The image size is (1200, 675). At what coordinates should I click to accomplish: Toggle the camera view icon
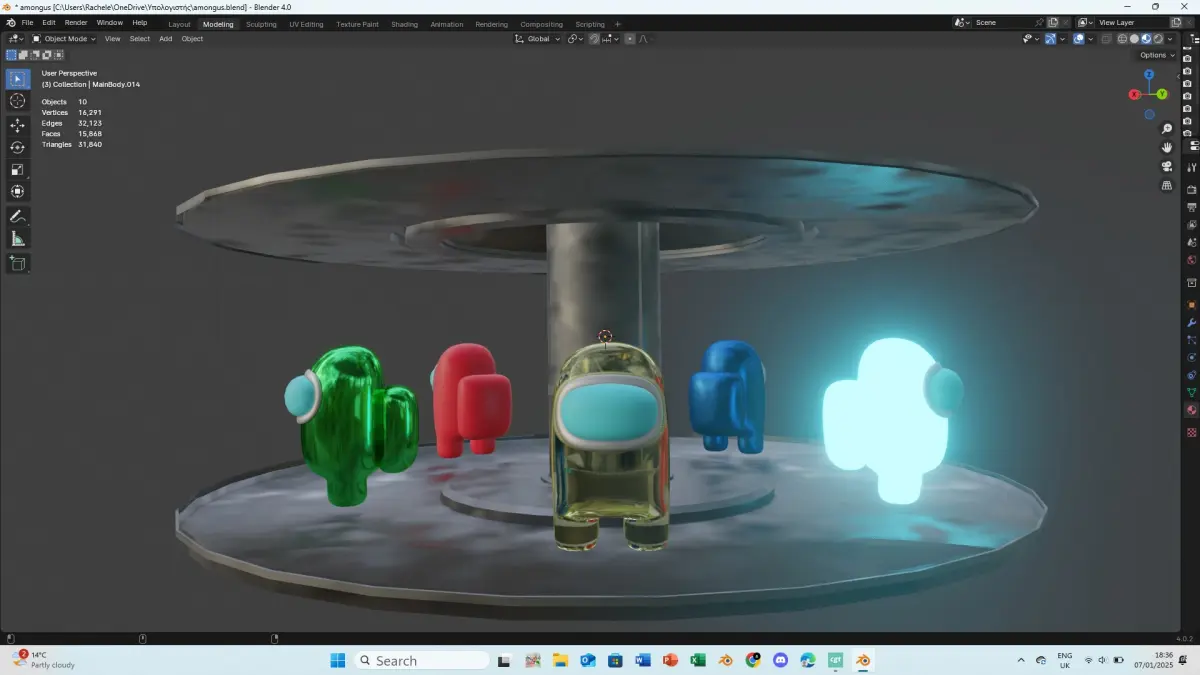click(1167, 167)
